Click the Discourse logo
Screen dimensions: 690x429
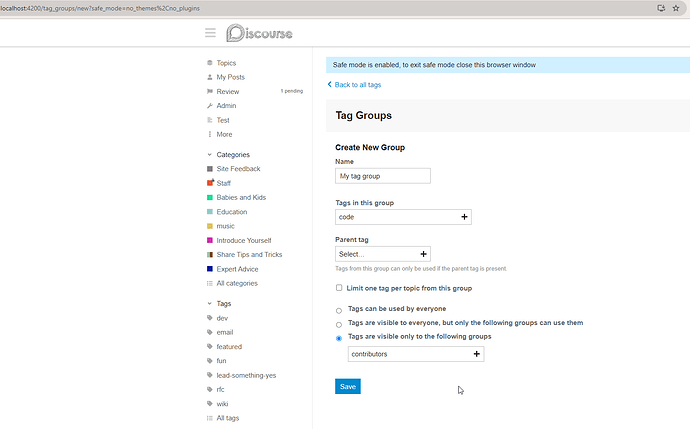point(259,33)
